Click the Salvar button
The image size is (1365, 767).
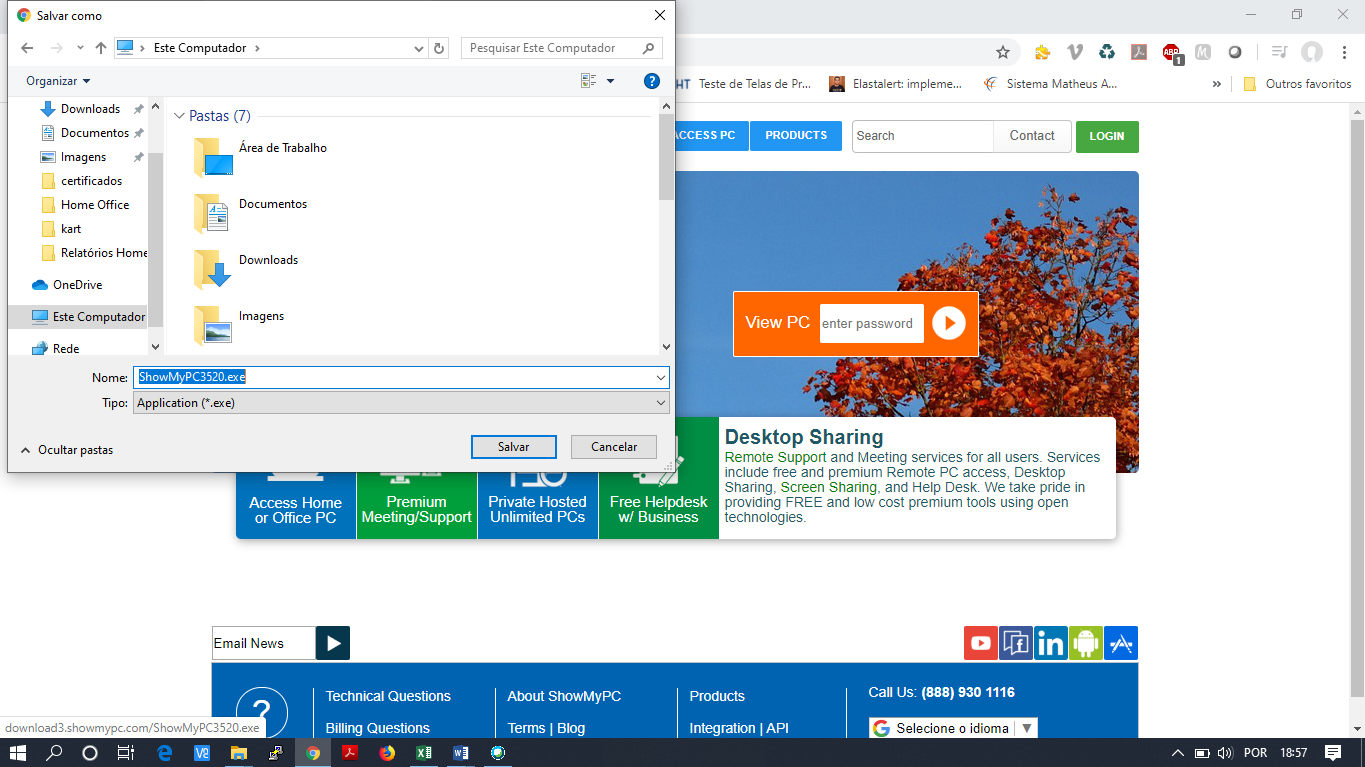click(x=514, y=447)
